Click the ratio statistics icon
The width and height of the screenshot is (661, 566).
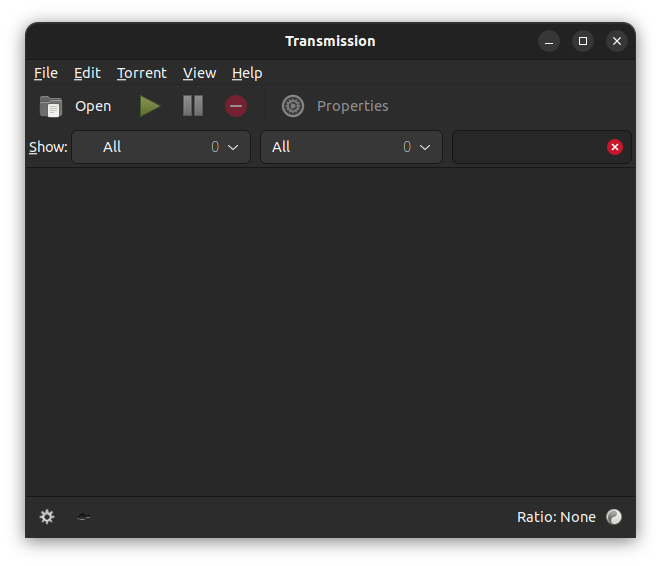click(614, 517)
